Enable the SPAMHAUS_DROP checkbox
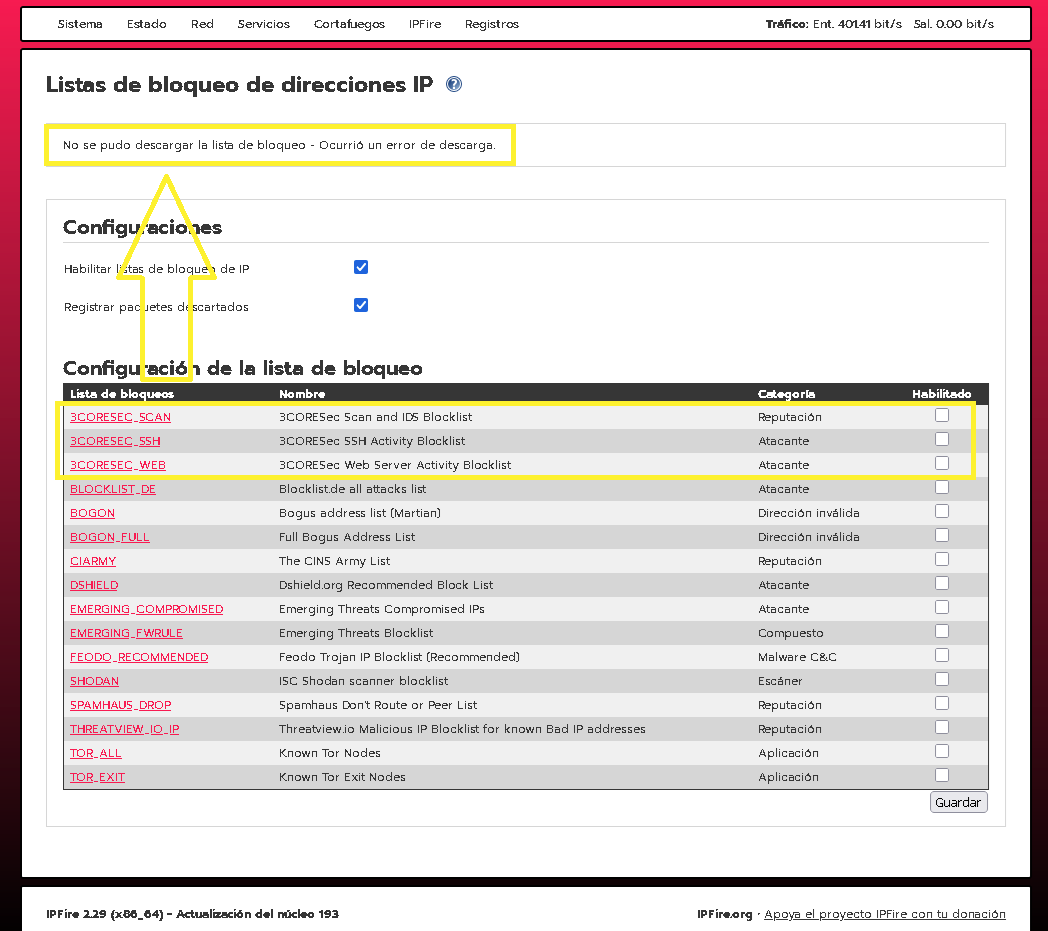 942,704
